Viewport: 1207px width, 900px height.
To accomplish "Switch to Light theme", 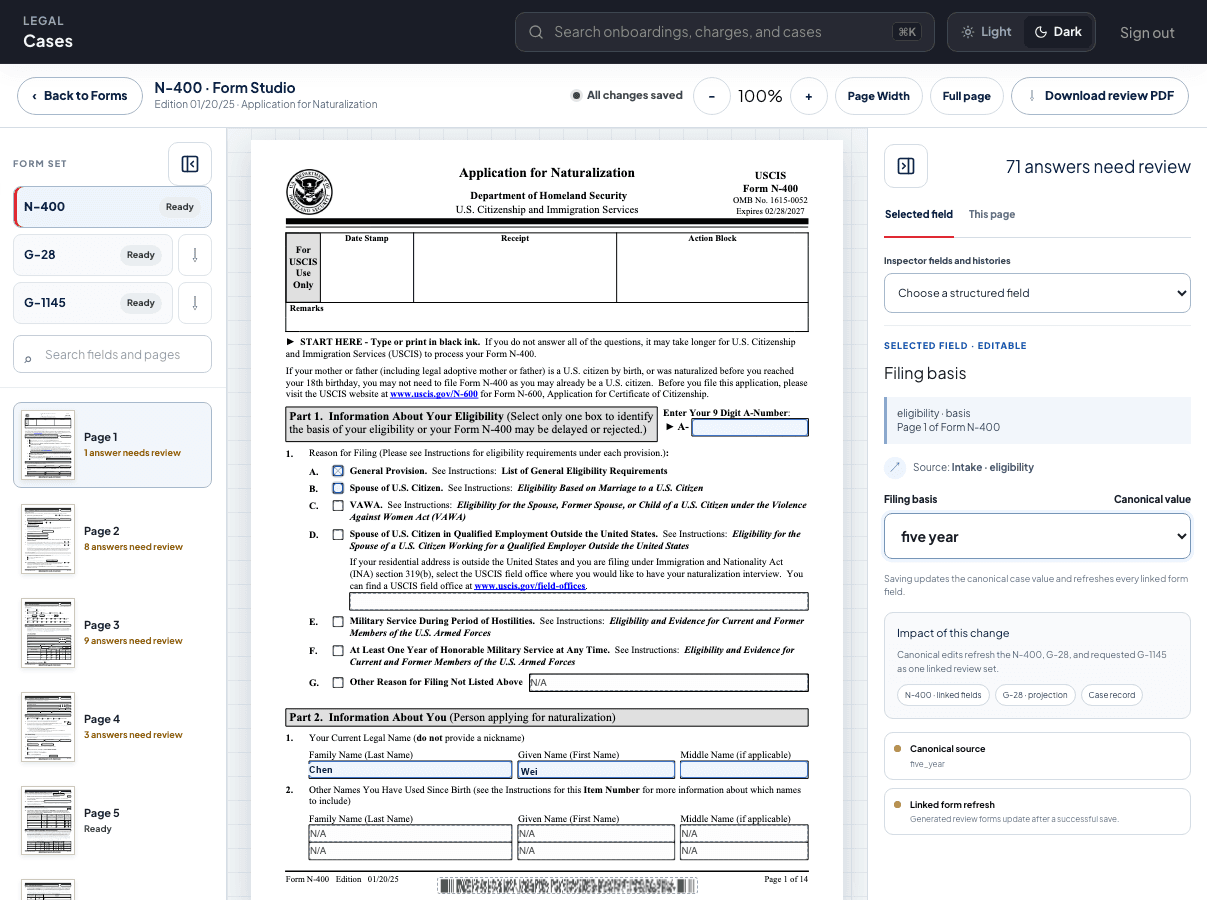I will pos(987,32).
